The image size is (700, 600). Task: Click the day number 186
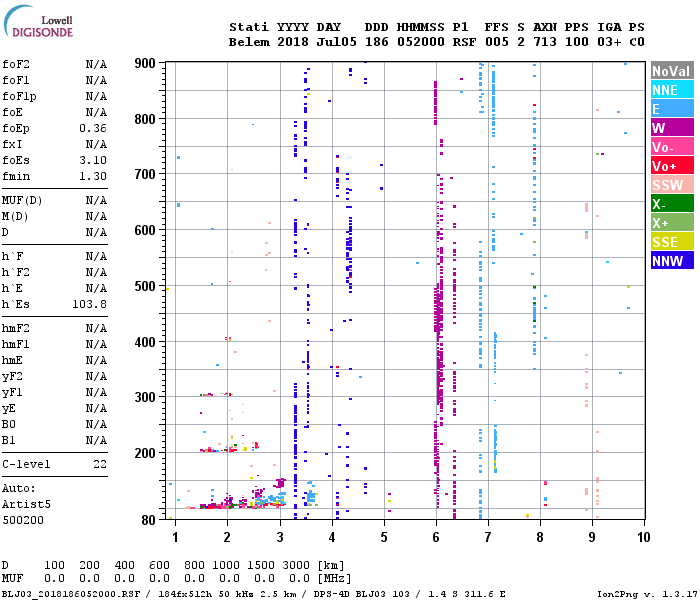coord(376,42)
